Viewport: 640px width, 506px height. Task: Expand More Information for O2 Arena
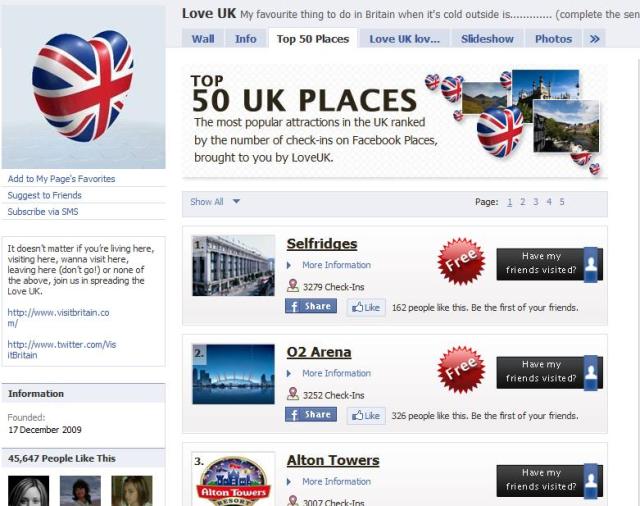click(x=336, y=373)
